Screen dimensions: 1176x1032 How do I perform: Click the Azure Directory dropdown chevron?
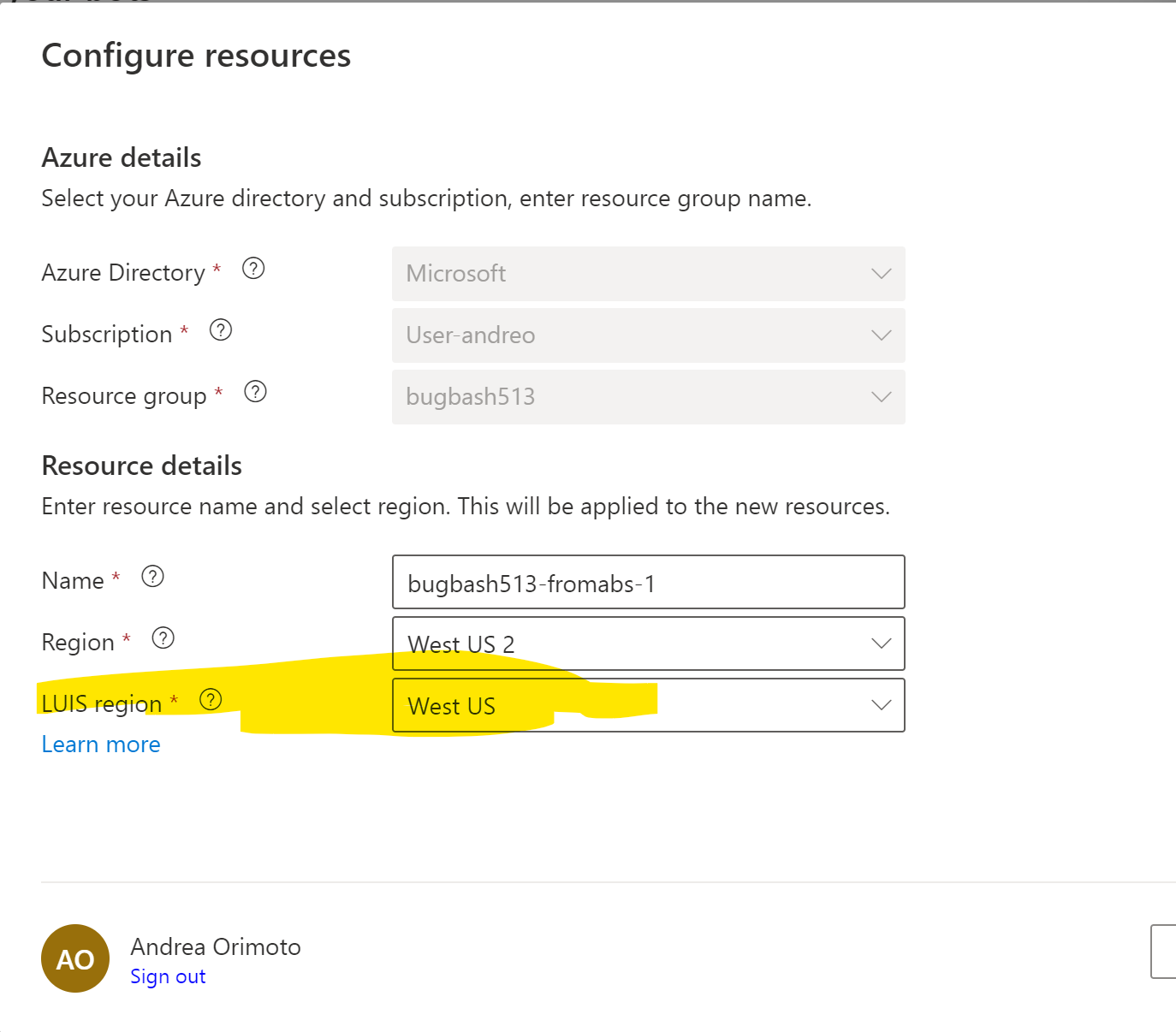point(881,274)
